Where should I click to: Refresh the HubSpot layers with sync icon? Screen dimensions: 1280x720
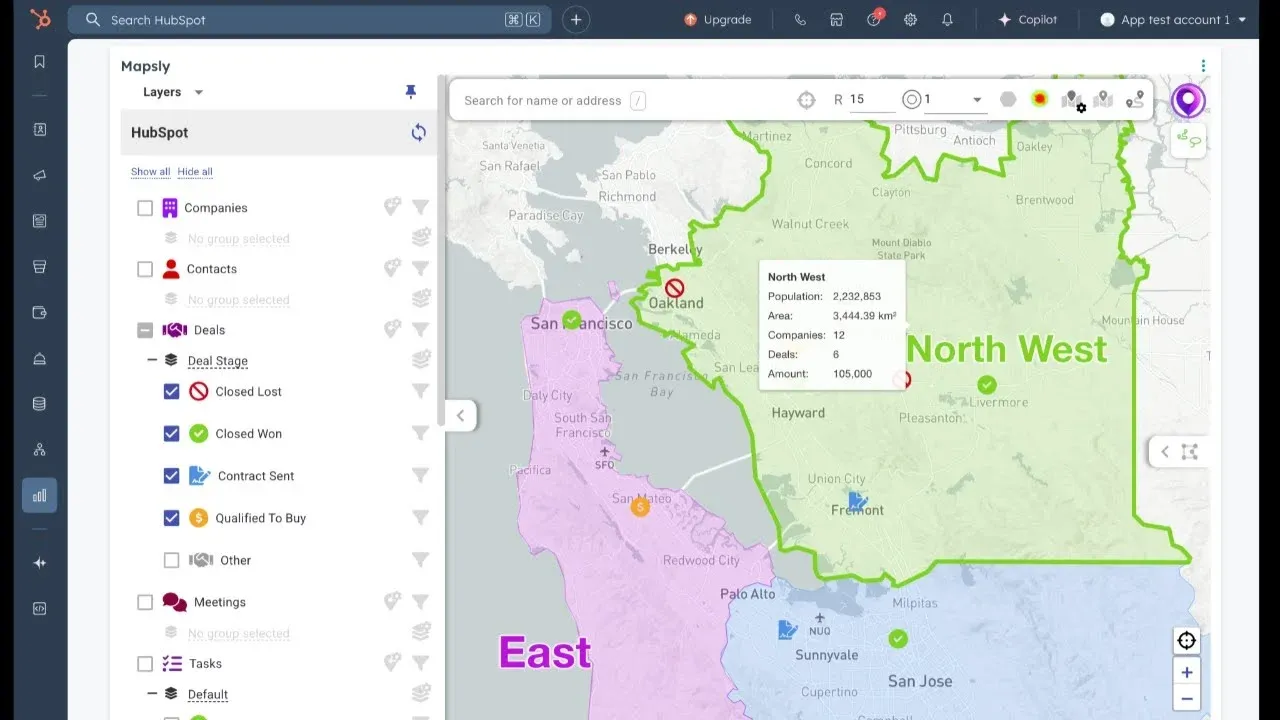[x=418, y=132]
